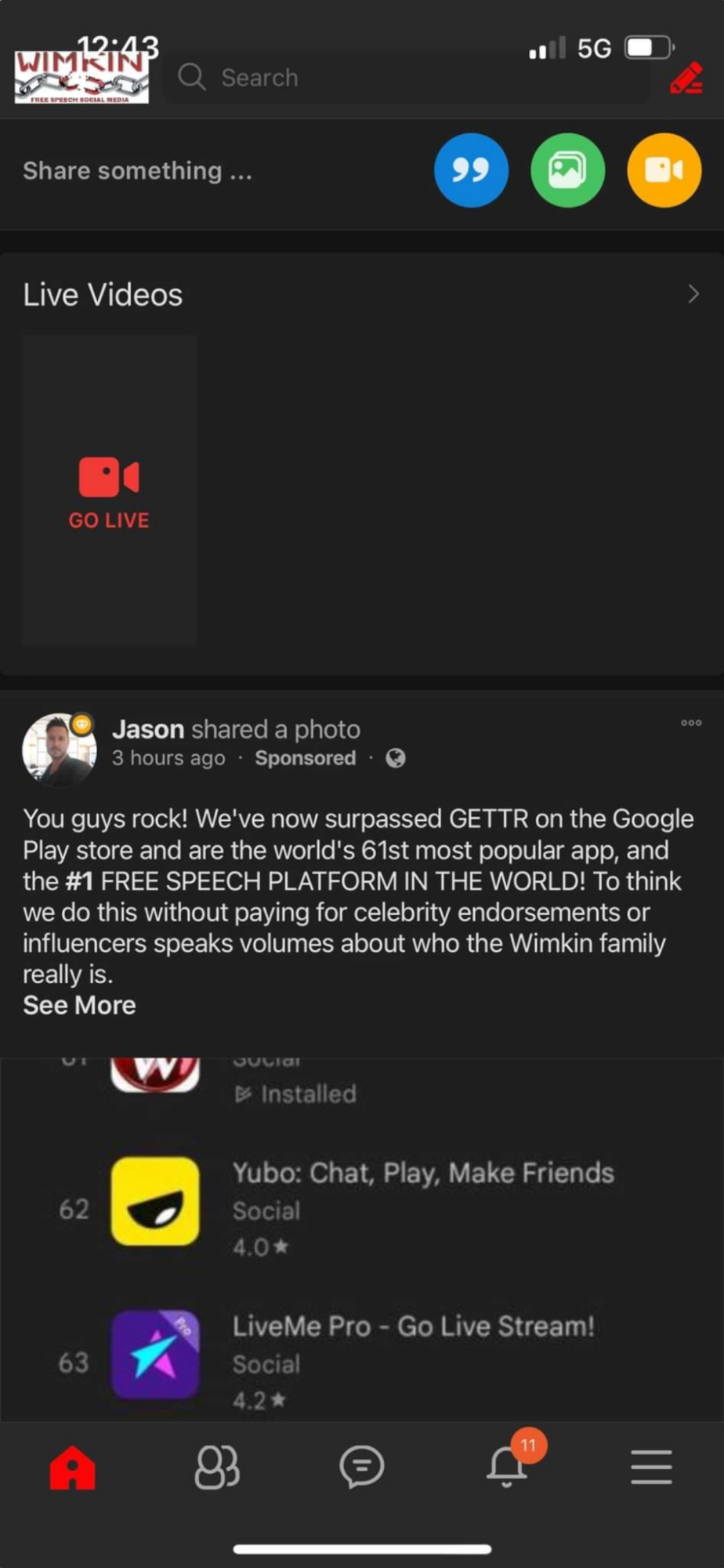Open post options three-dot menu

click(691, 723)
